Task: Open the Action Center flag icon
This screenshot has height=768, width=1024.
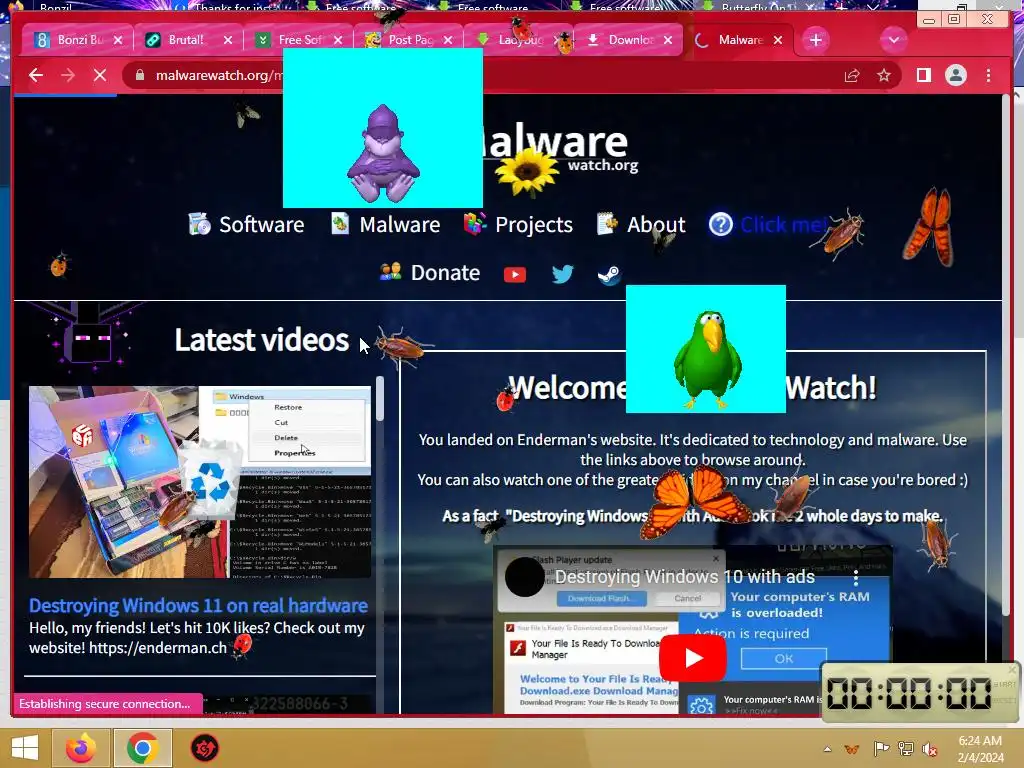Action: click(881, 749)
